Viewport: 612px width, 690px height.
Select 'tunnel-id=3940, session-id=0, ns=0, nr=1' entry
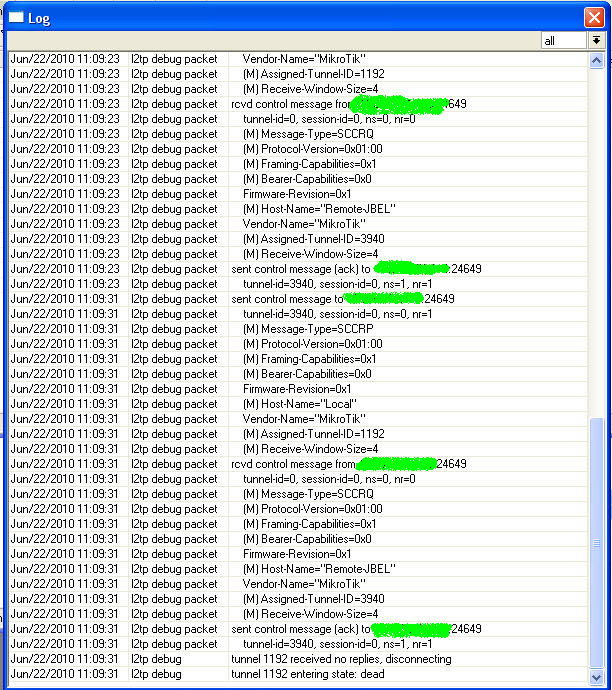click(298, 314)
